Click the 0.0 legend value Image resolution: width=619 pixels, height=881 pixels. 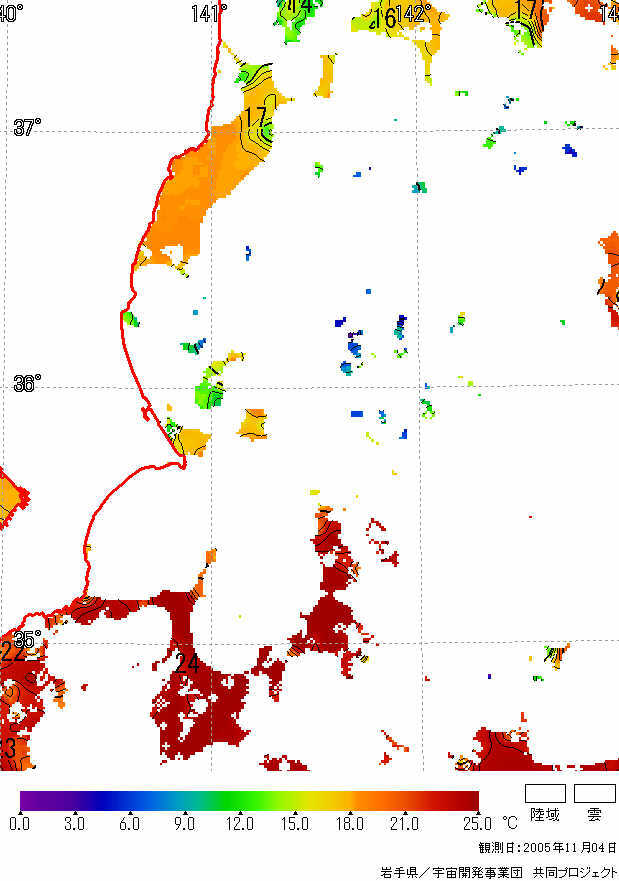click(20, 824)
